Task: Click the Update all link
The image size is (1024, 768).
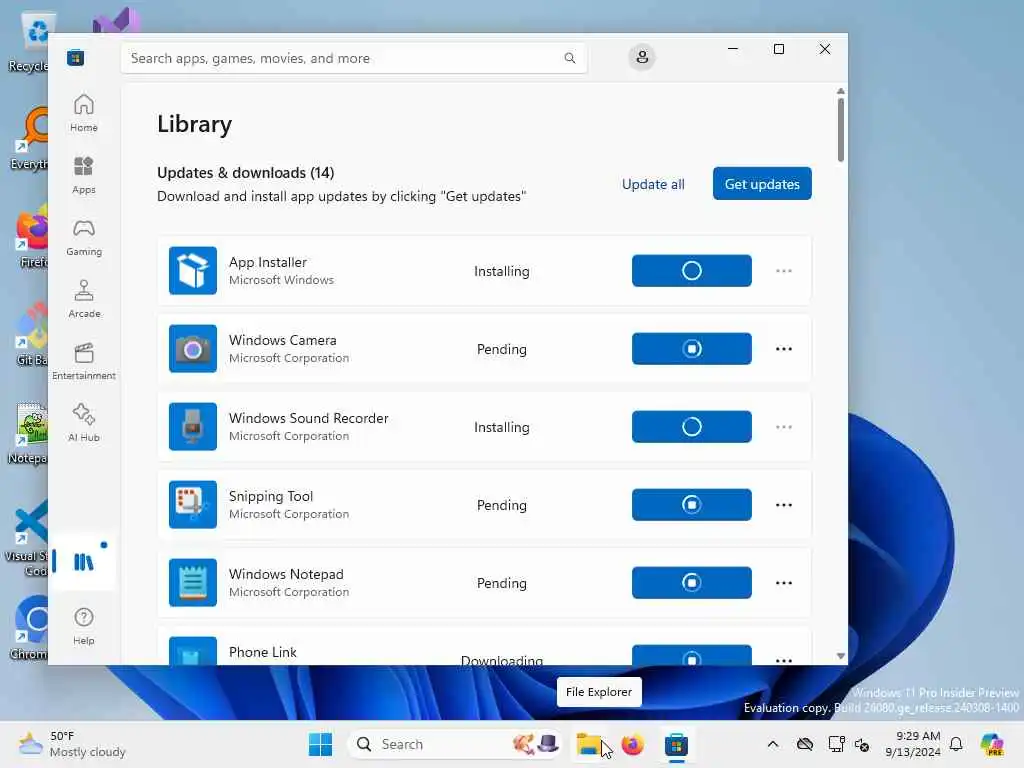Action: (653, 184)
